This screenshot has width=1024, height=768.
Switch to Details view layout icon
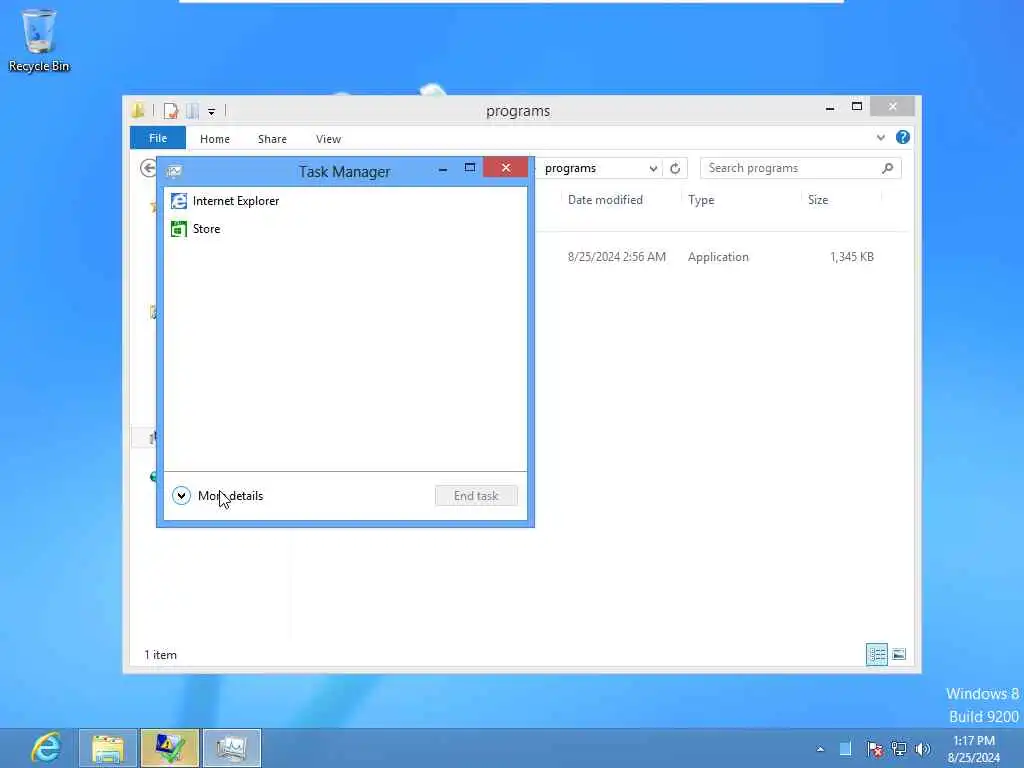click(x=876, y=654)
